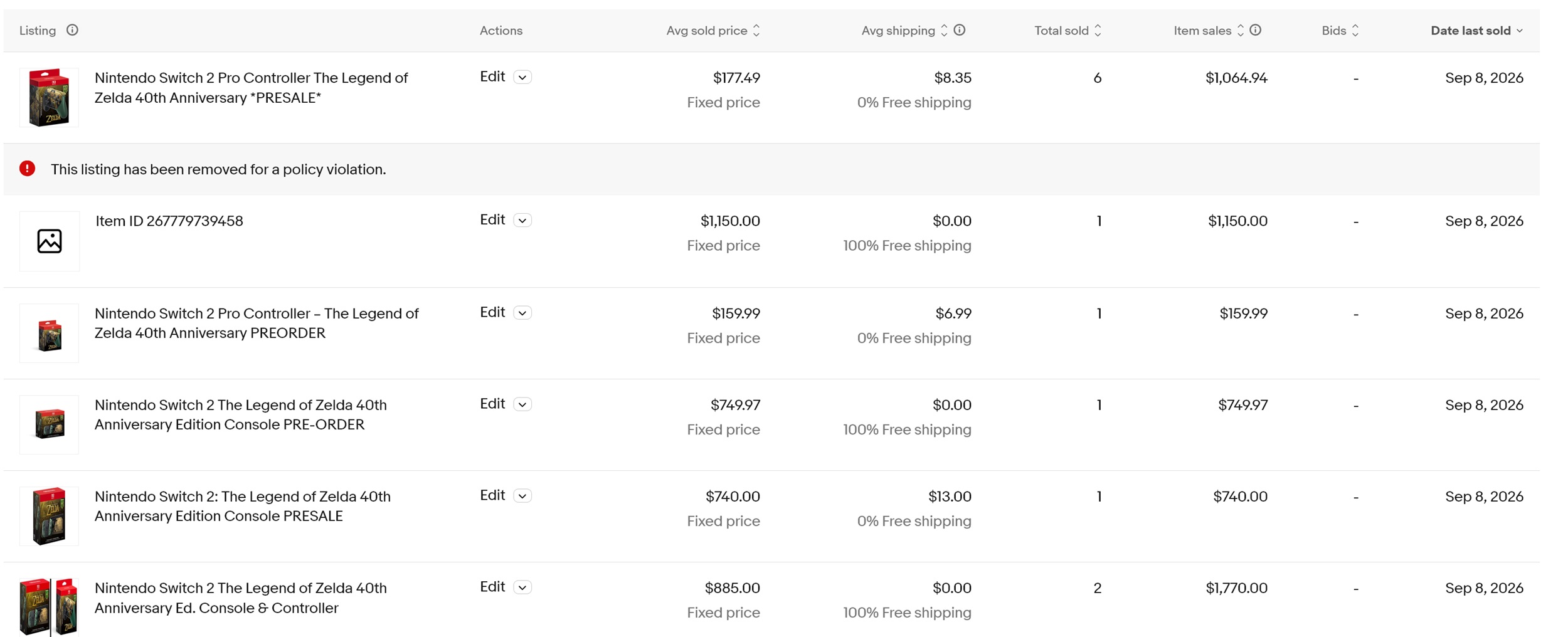Click the Listing column info icon
Viewport: 1568px width, 637px height.
point(72,30)
